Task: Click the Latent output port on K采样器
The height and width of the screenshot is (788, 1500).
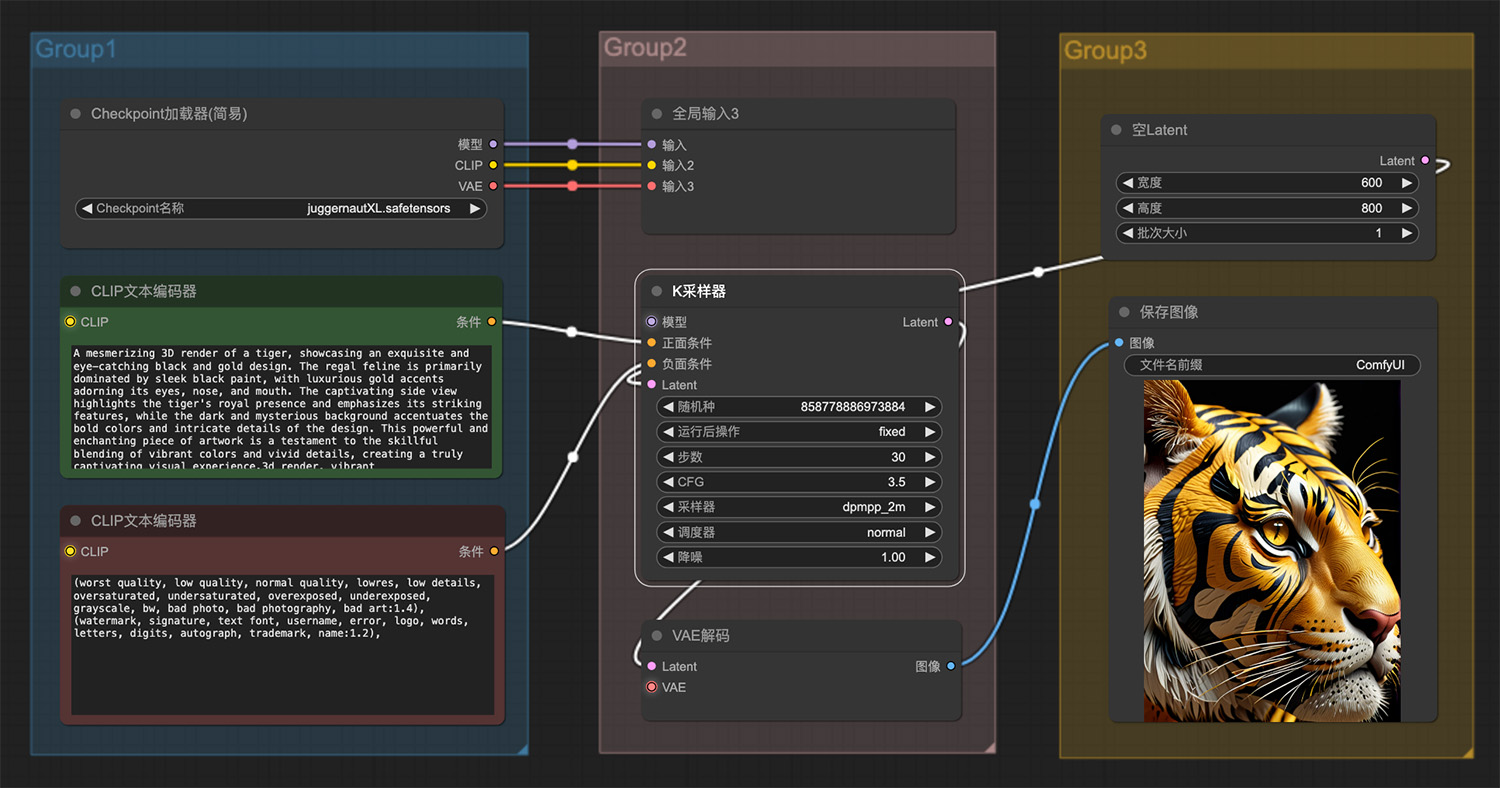Action: coord(948,322)
